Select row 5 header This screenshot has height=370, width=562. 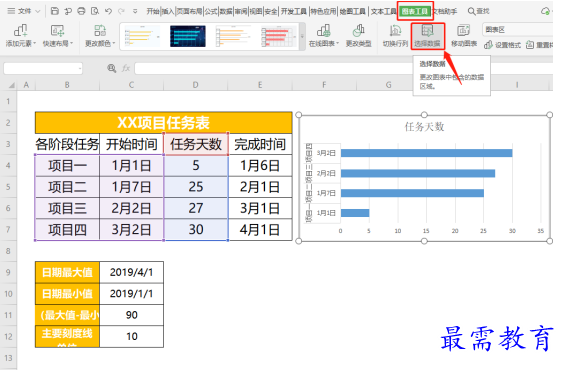point(8,187)
